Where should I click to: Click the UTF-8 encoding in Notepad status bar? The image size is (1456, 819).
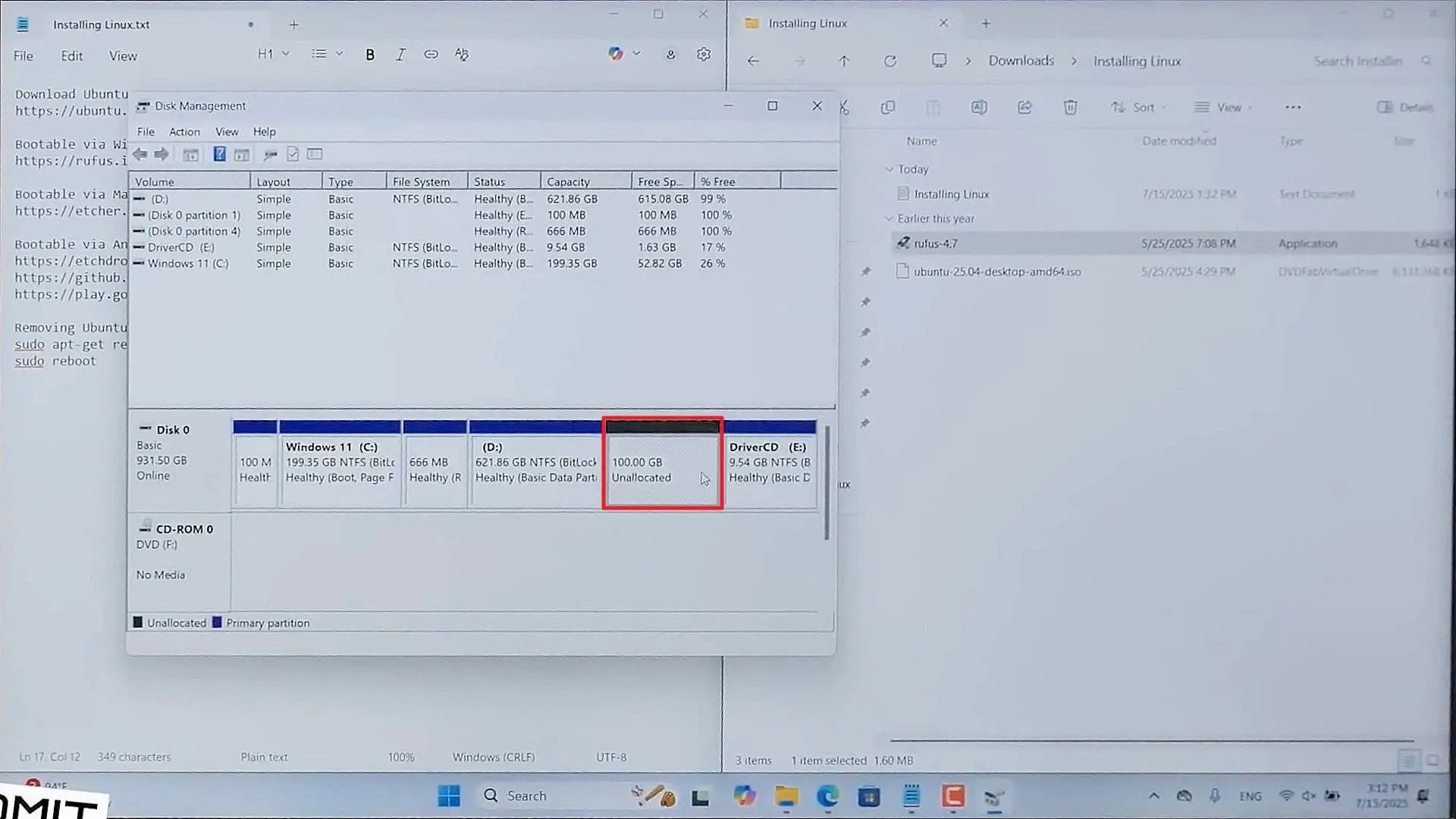(611, 758)
